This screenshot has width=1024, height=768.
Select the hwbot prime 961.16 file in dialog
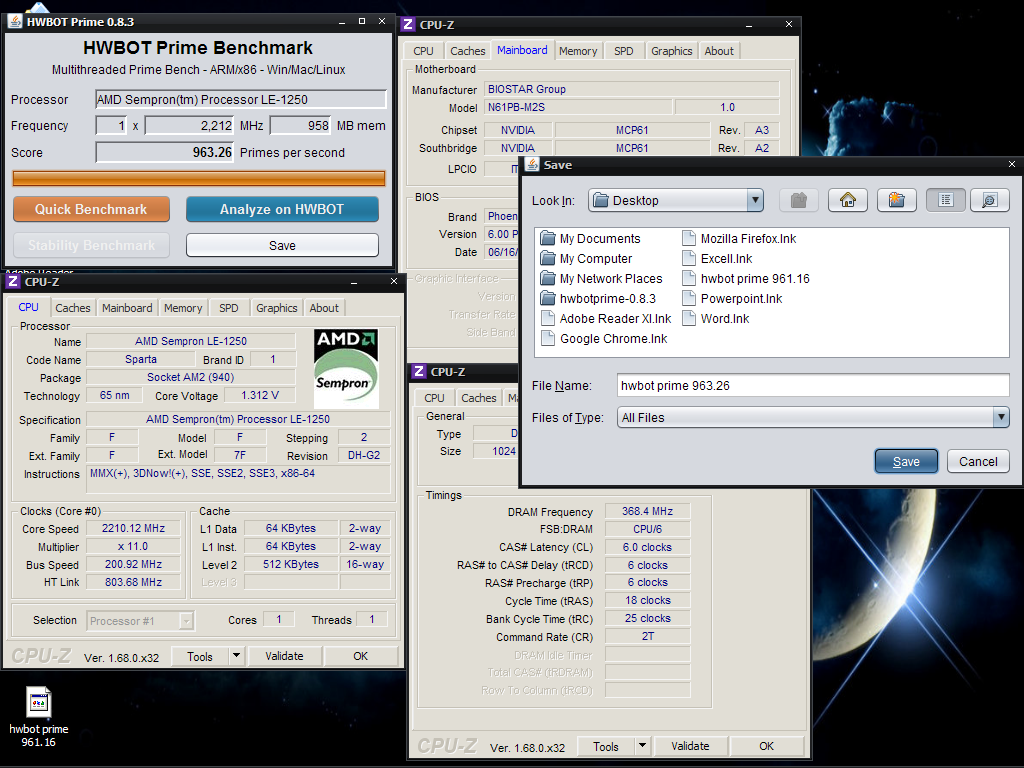(x=746, y=278)
